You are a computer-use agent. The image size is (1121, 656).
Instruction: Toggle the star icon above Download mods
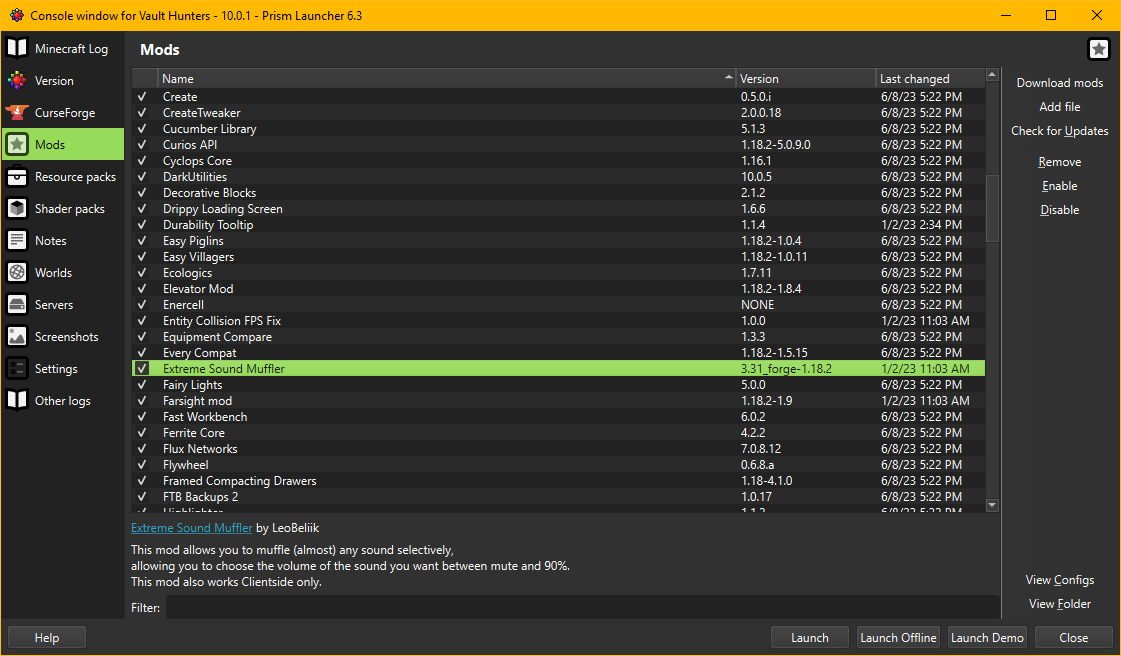pos(1098,48)
